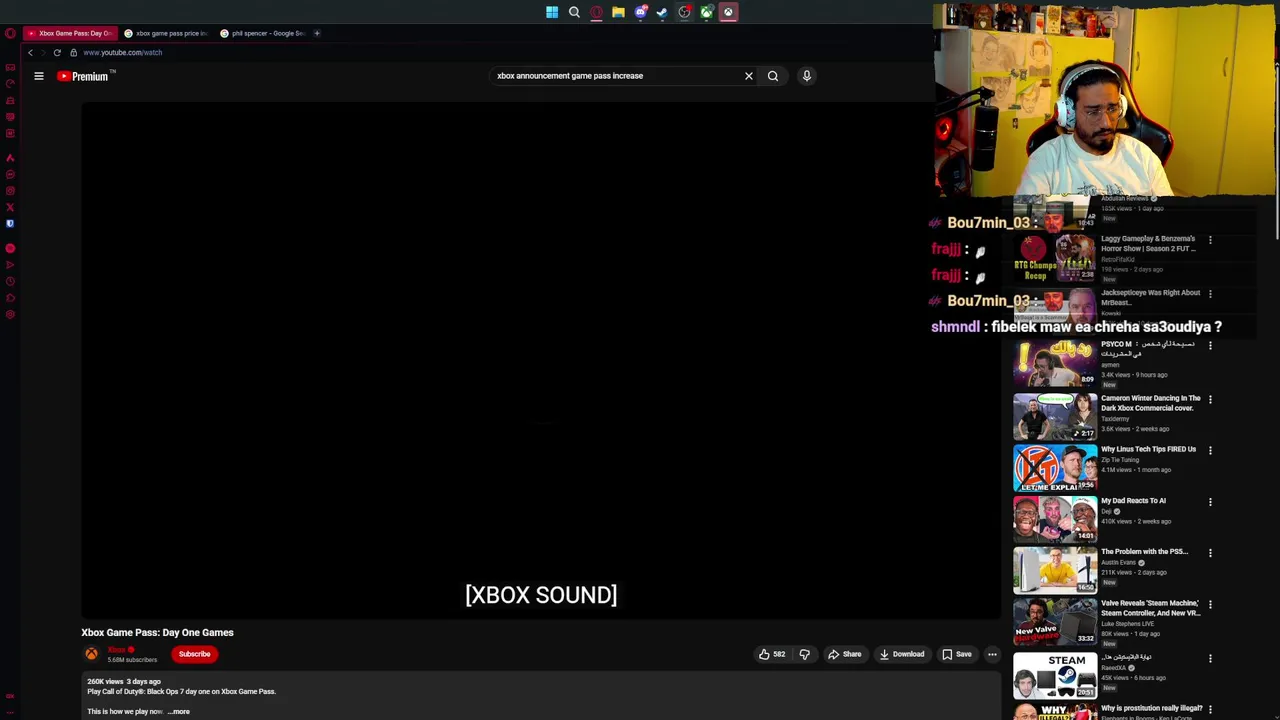
Task: Open options for 'Laggy Gameplay & Benzema's' video
Action: coord(1210,240)
